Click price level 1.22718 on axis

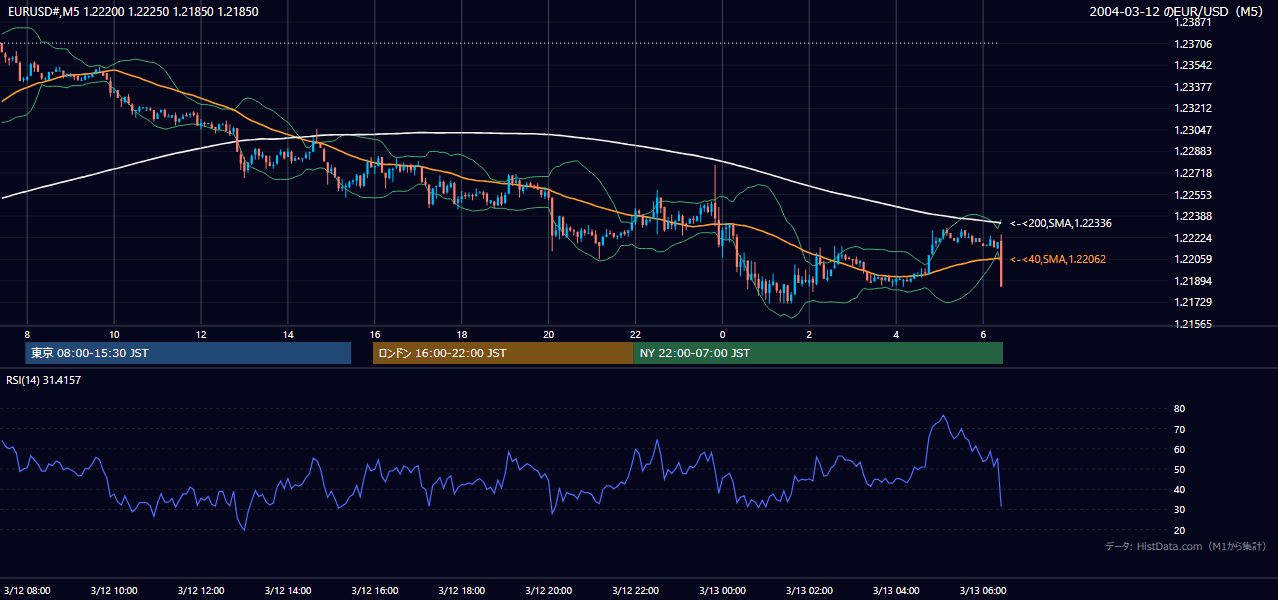coord(1193,173)
